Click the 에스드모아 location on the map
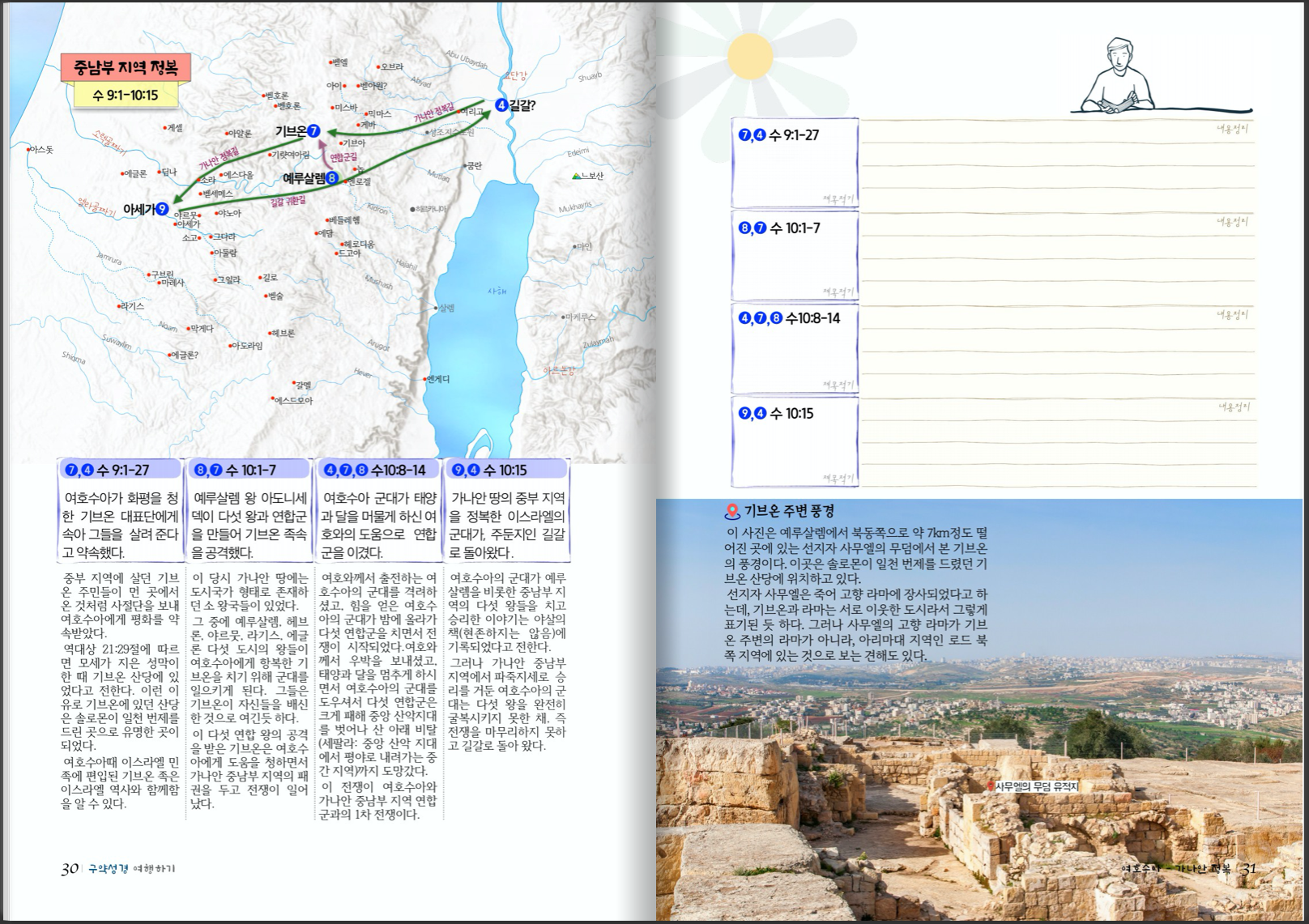This screenshot has height=924, width=1309. (x=292, y=400)
